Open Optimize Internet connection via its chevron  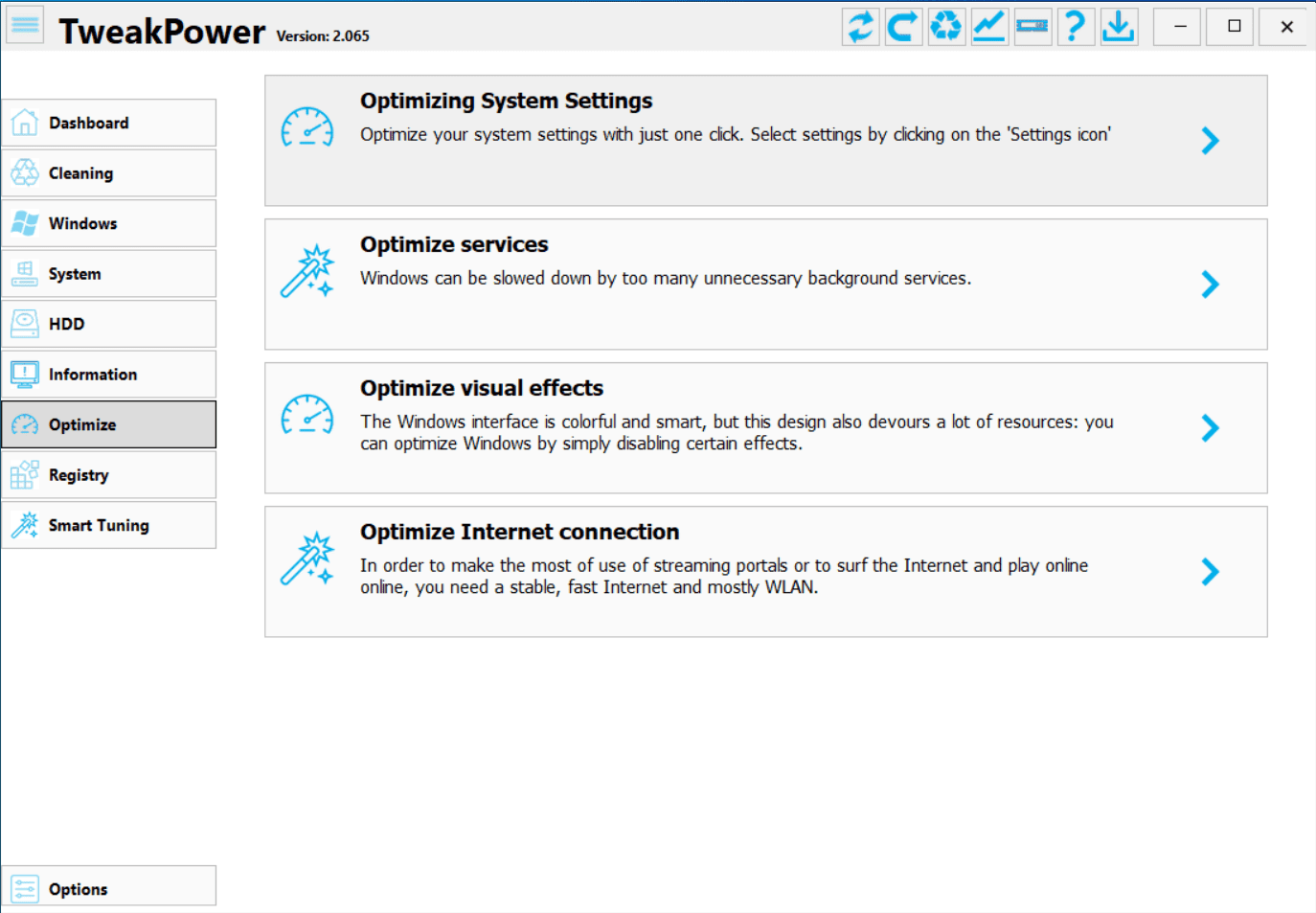tap(1211, 572)
